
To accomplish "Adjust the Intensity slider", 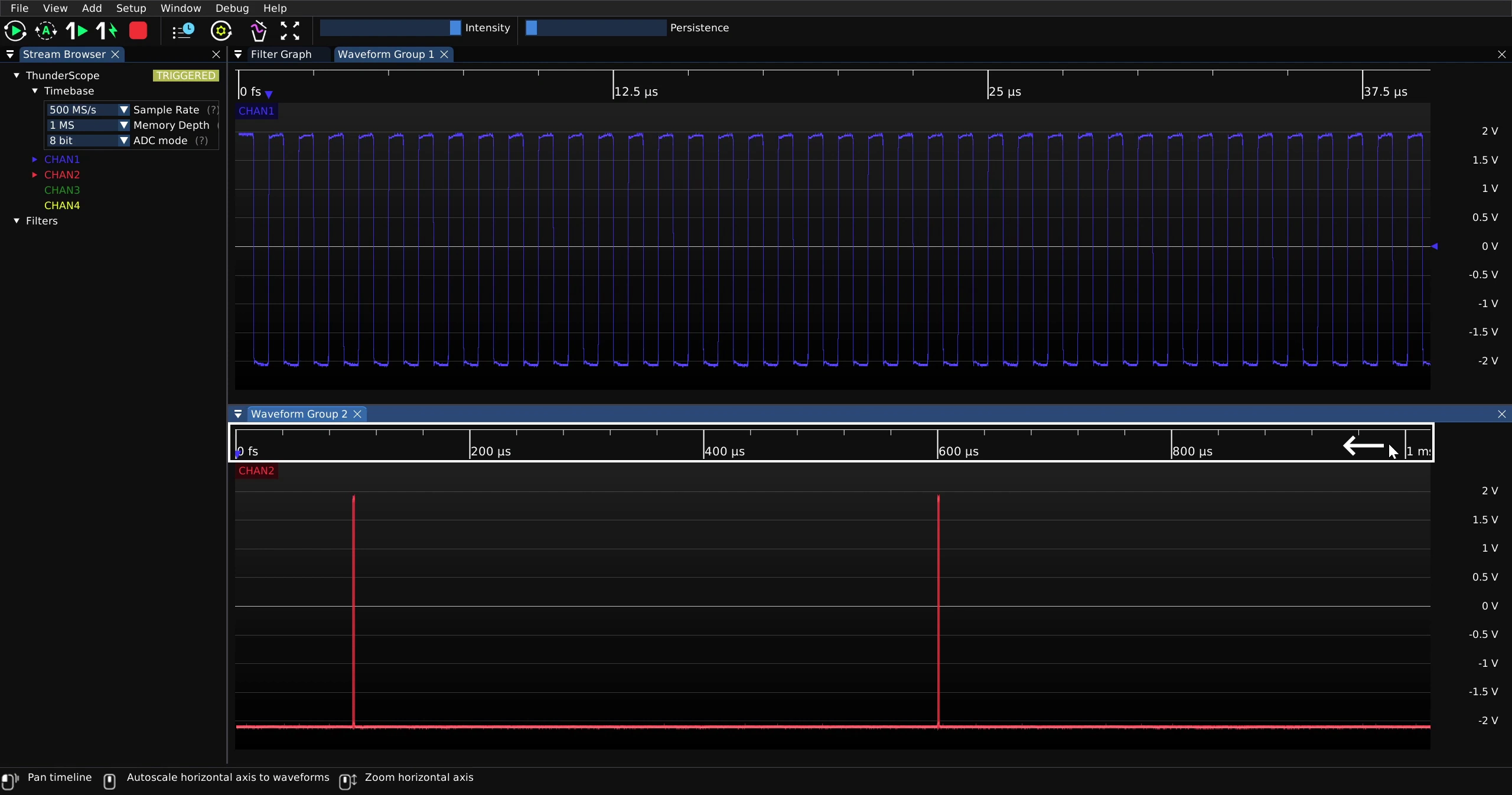I will point(390,28).
